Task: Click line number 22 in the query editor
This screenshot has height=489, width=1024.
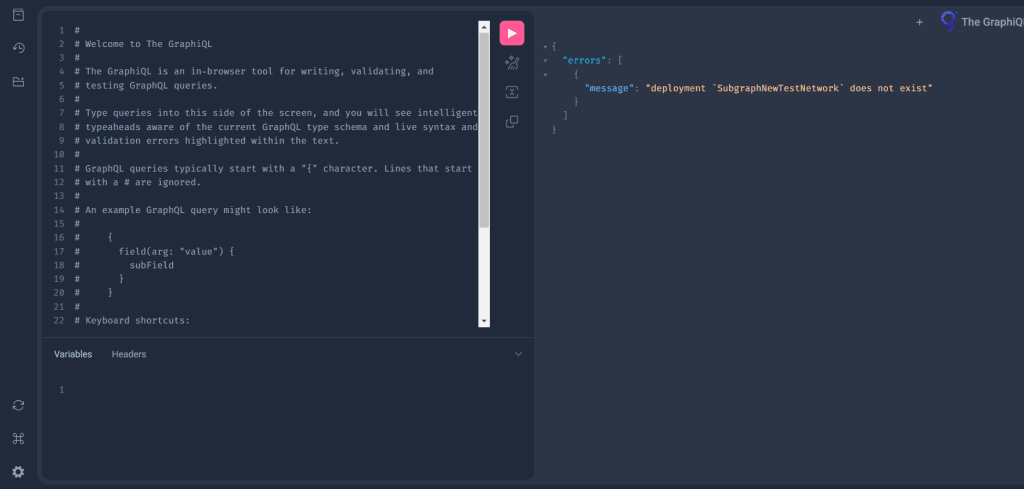Action: pos(59,321)
